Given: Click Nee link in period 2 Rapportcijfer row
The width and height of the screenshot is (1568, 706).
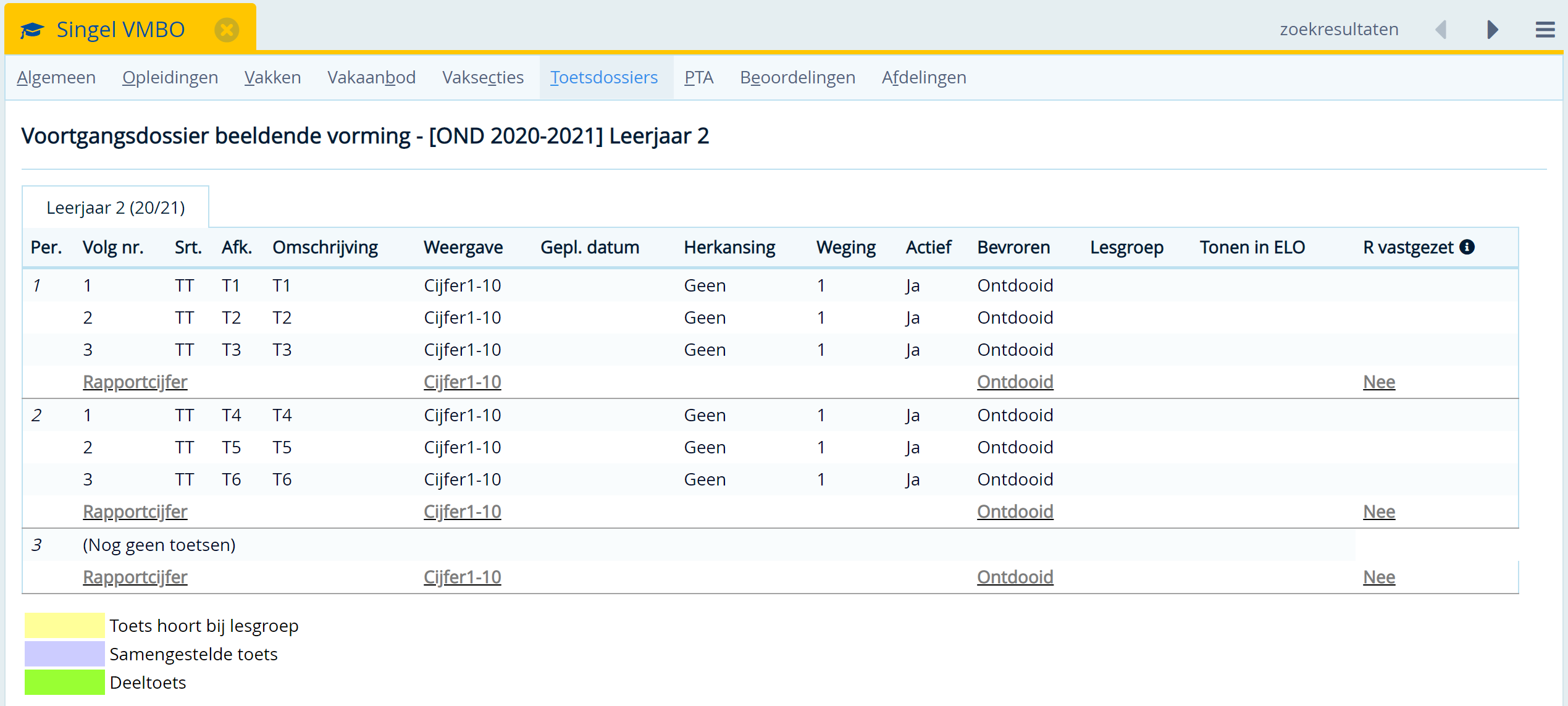Looking at the screenshot, I should 1379,511.
